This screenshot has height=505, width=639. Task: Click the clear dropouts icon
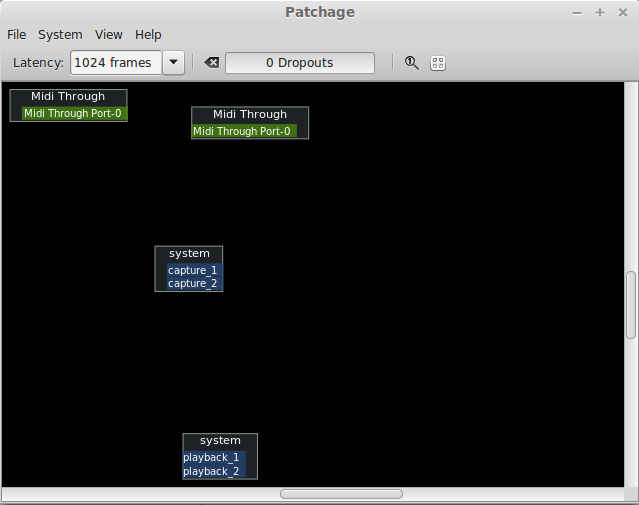tap(212, 63)
